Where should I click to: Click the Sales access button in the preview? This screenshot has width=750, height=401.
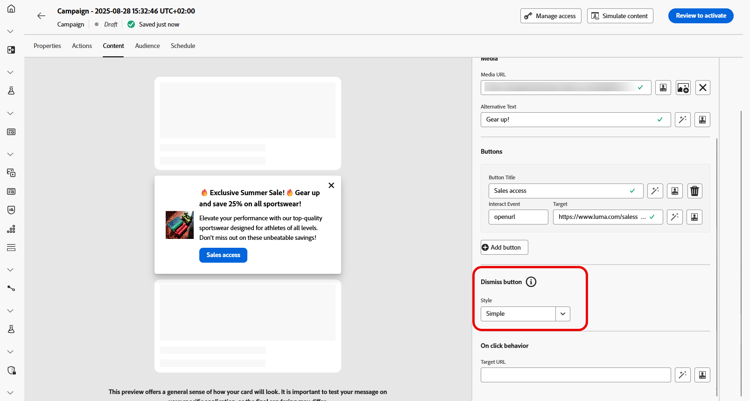pyautogui.click(x=223, y=255)
